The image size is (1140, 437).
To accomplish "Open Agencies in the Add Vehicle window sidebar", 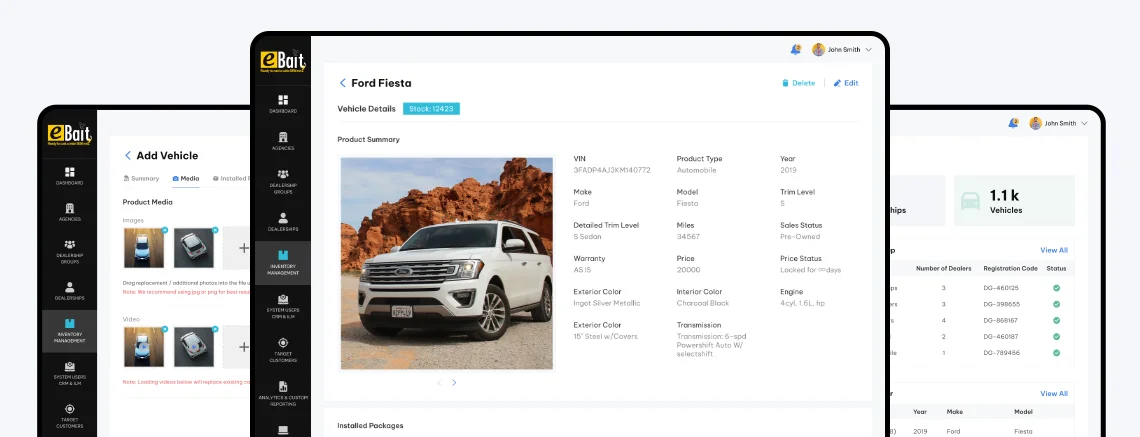I will [x=70, y=212].
